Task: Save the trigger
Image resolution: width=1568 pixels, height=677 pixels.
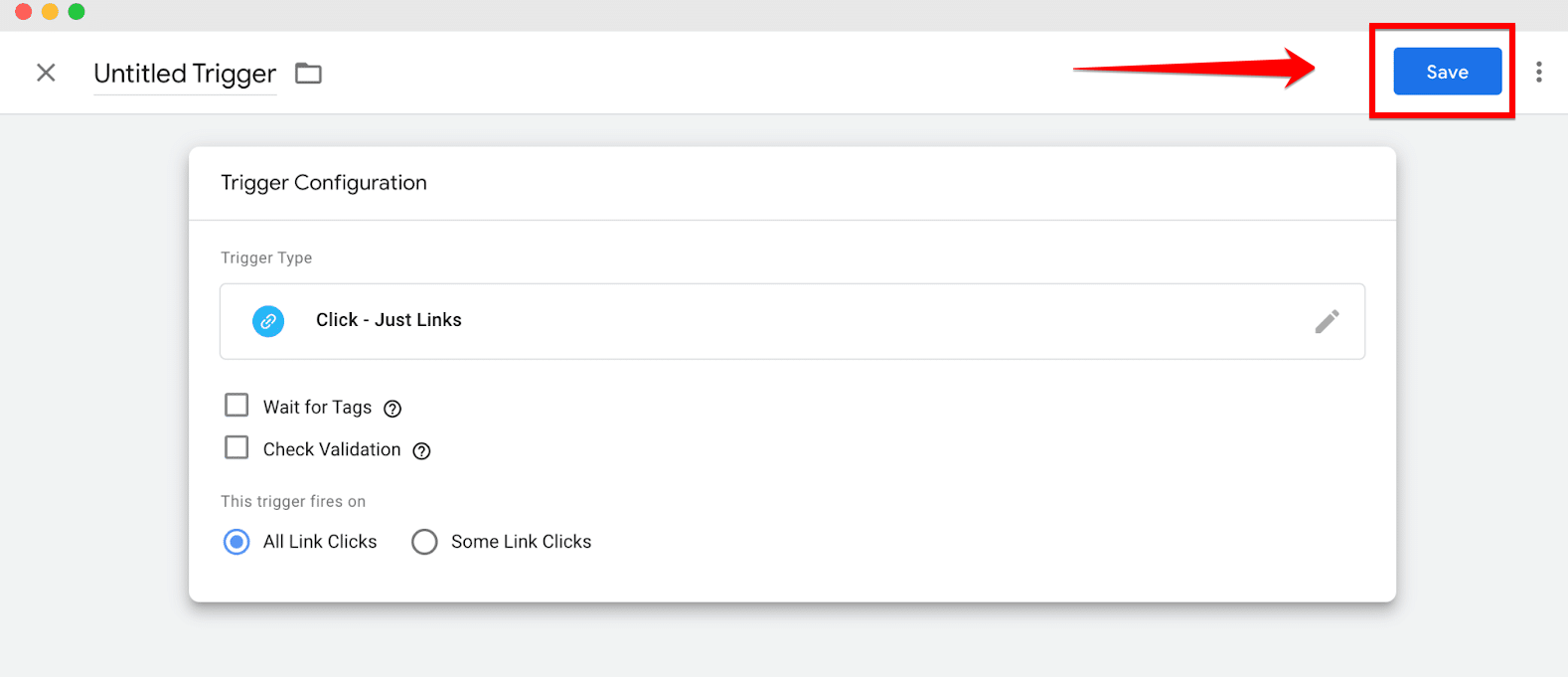Action: pyautogui.click(x=1447, y=72)
